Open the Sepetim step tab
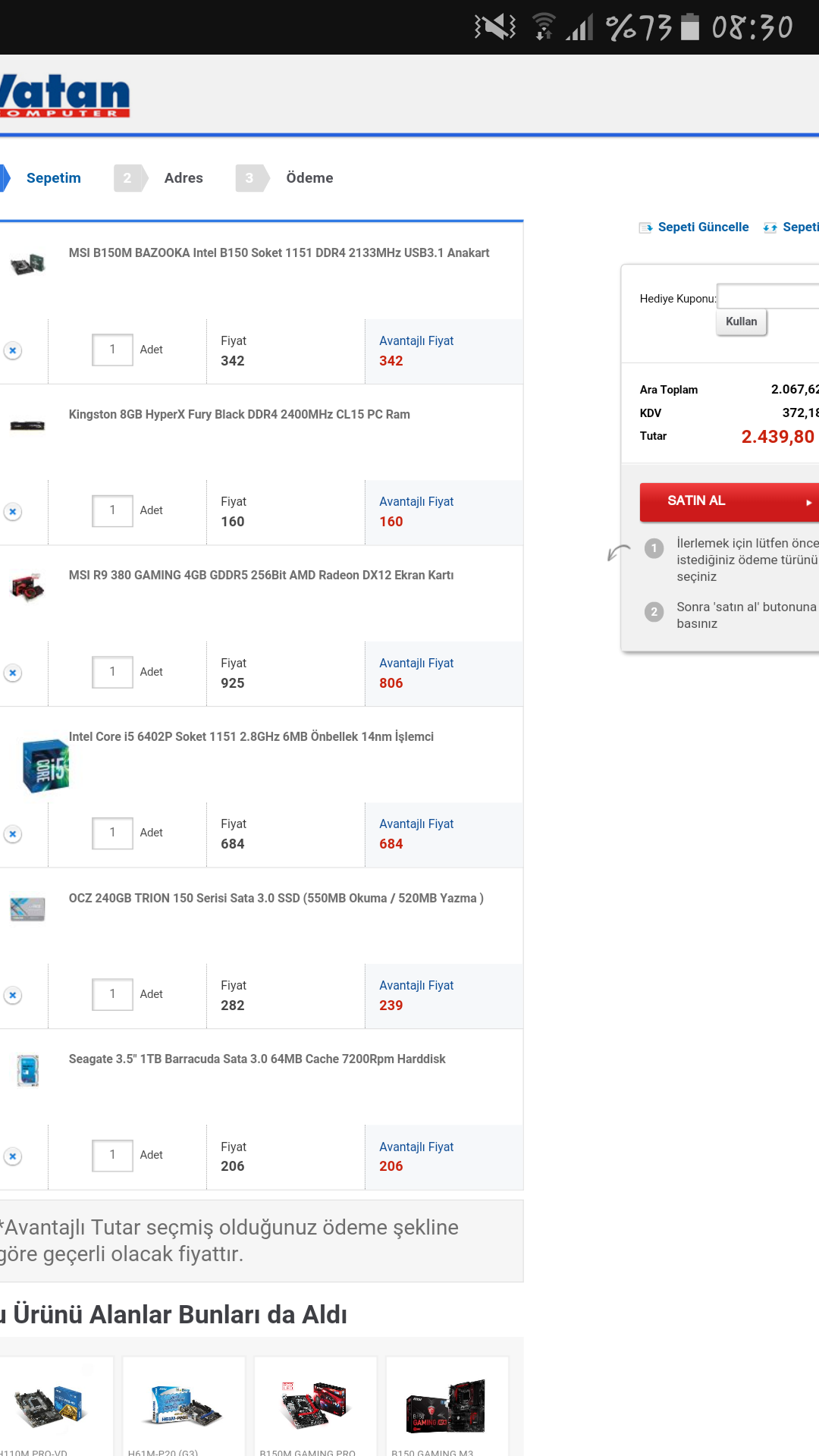Image resolution: width=819 pixels, height=1456 pixels. click(53, 178)
